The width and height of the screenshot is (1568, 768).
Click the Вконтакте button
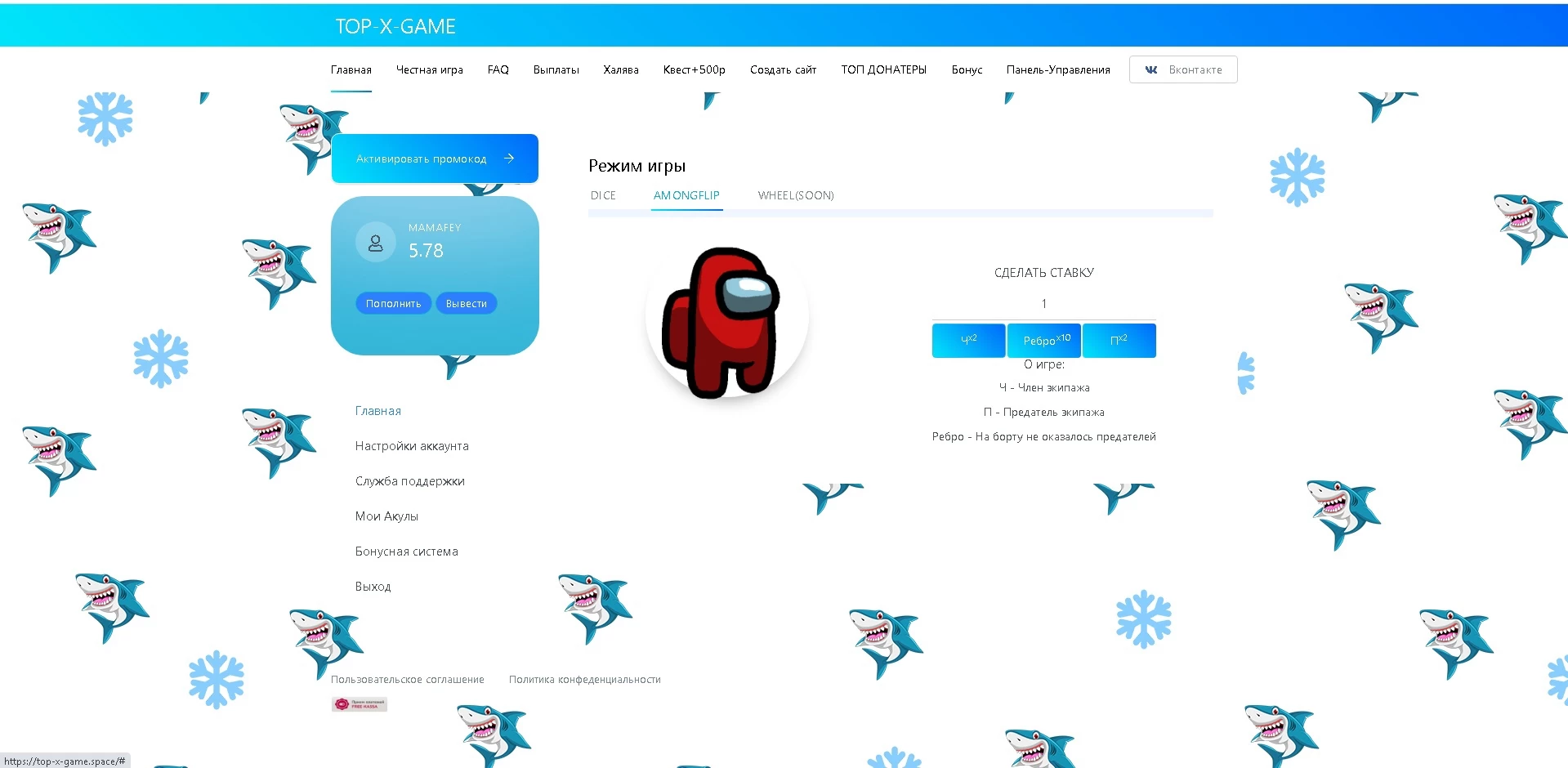pos(1183,69)
